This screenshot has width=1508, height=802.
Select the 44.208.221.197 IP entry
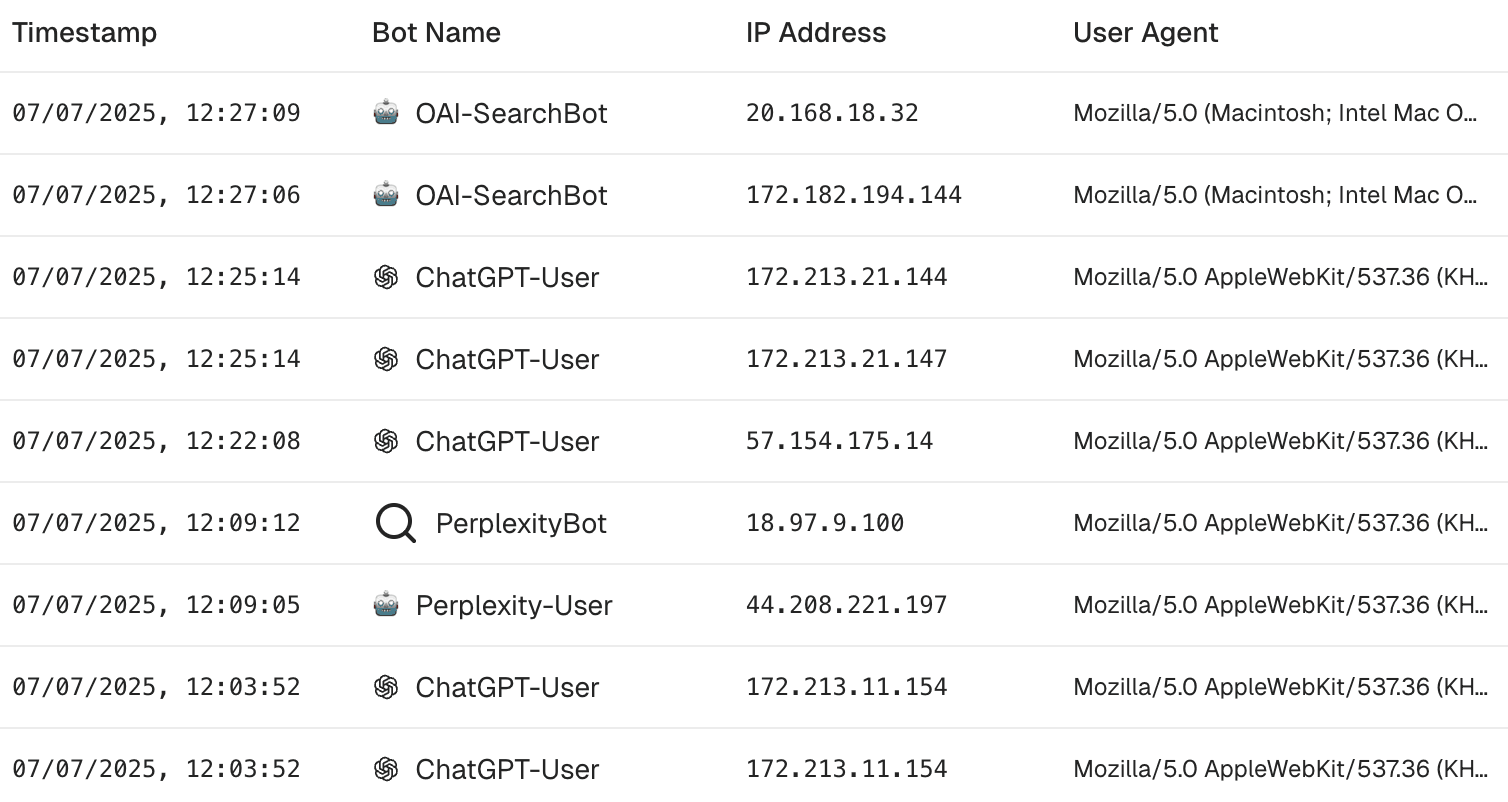click(844, 604)
